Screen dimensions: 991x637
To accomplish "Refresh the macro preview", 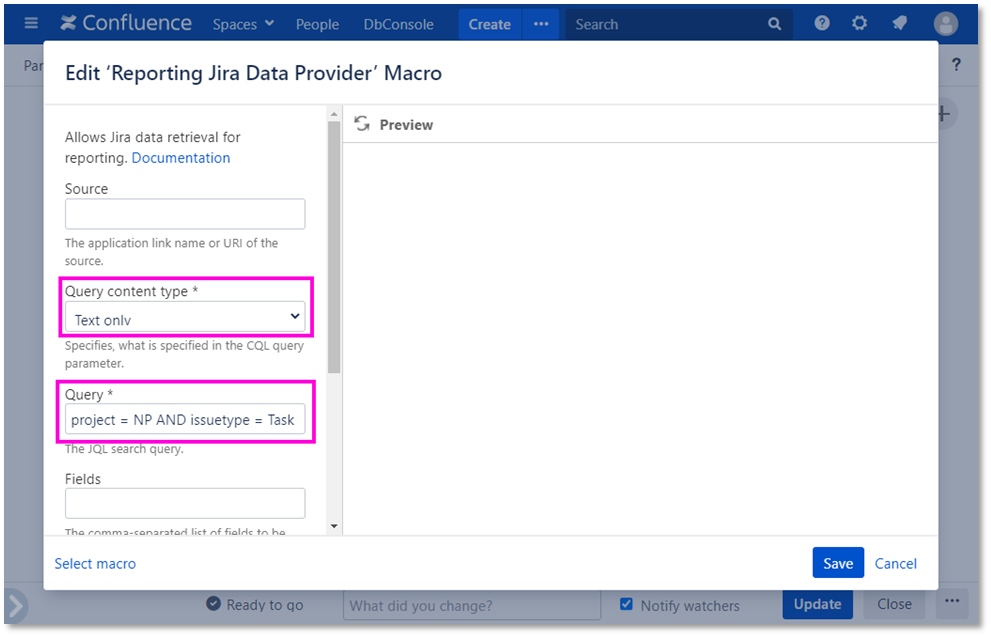I will pos(362,124).
